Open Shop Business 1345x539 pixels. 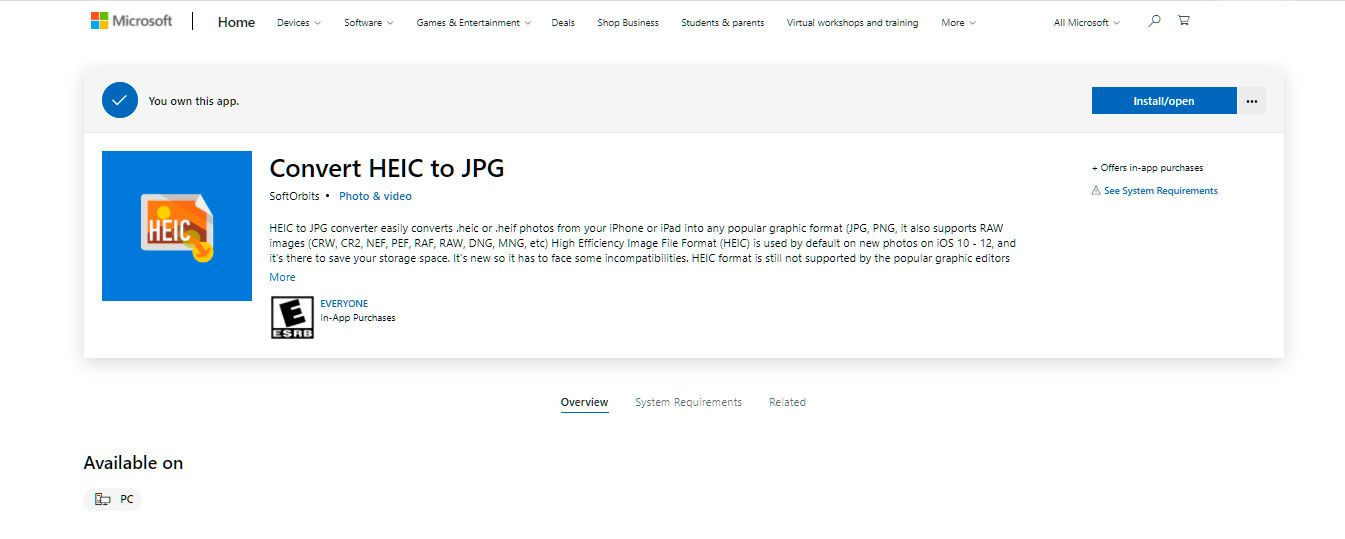pos(628,23)
